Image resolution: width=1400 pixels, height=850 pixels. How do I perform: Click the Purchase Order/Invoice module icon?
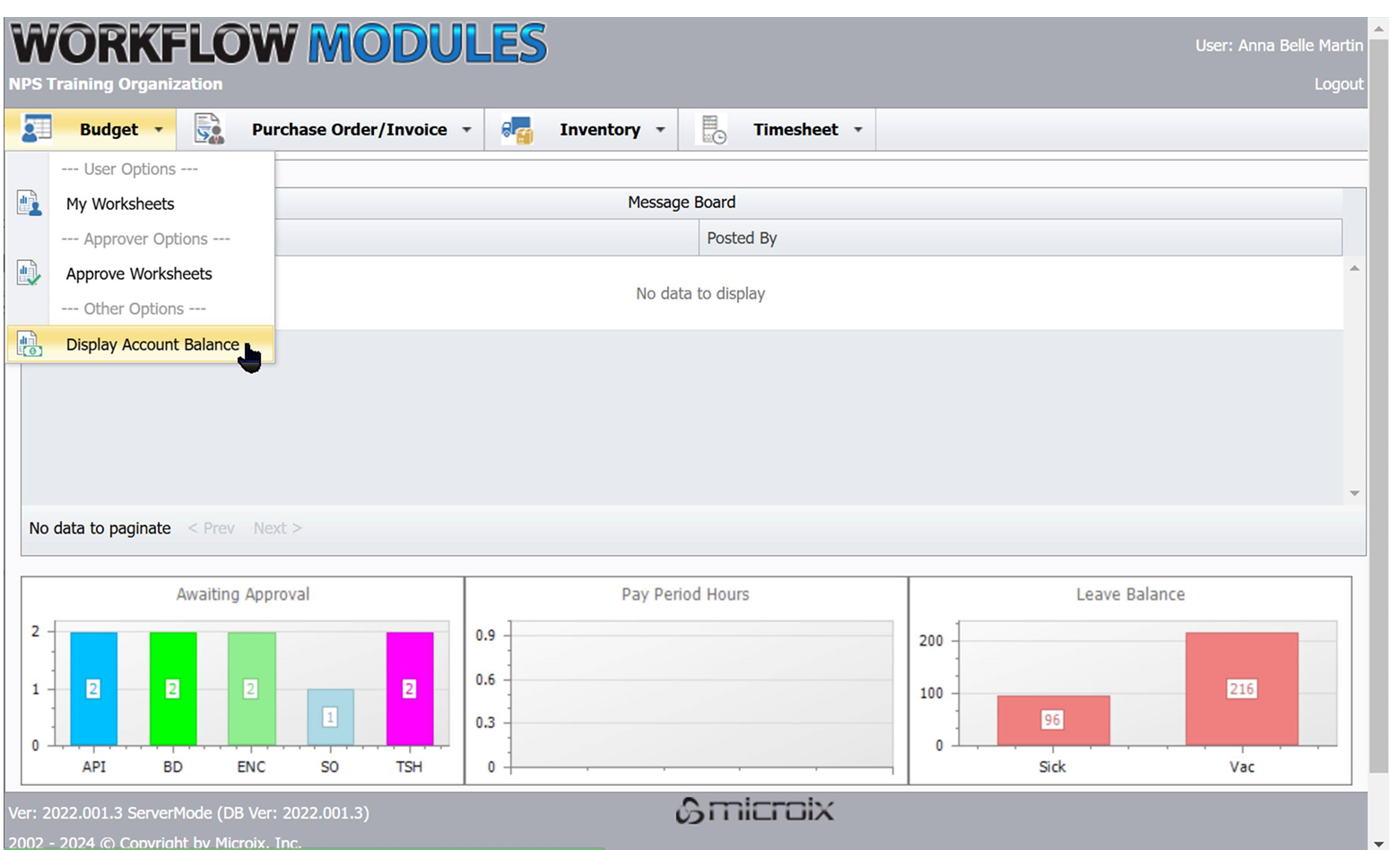(209, 129)
